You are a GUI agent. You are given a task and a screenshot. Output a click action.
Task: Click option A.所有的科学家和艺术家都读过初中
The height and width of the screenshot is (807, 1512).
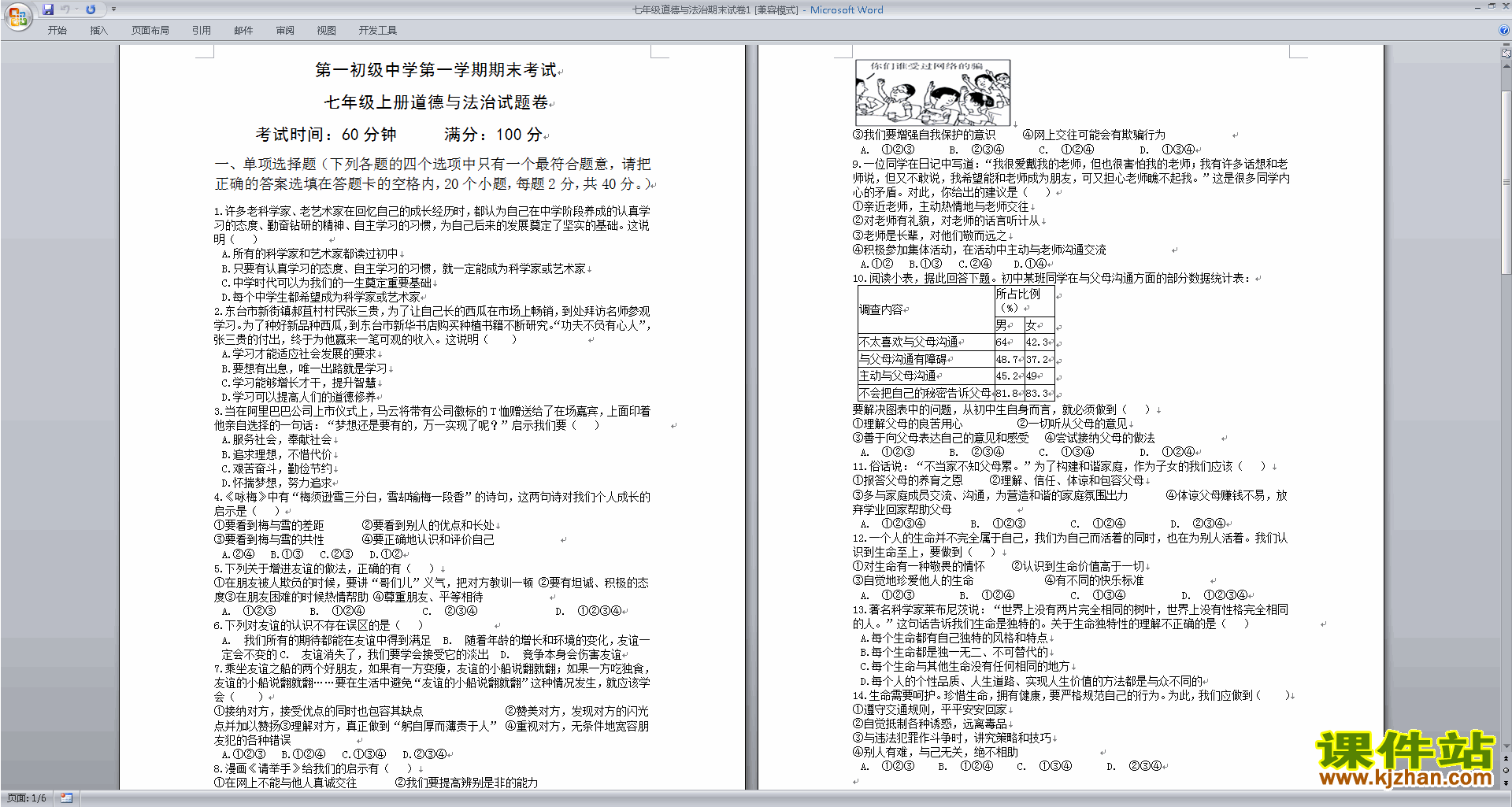(310, 254)
